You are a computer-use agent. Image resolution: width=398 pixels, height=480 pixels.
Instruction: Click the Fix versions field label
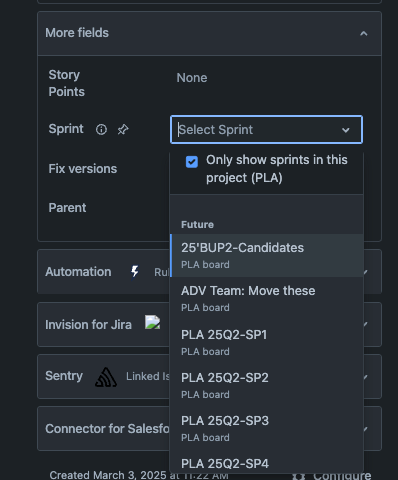(83, 169)
